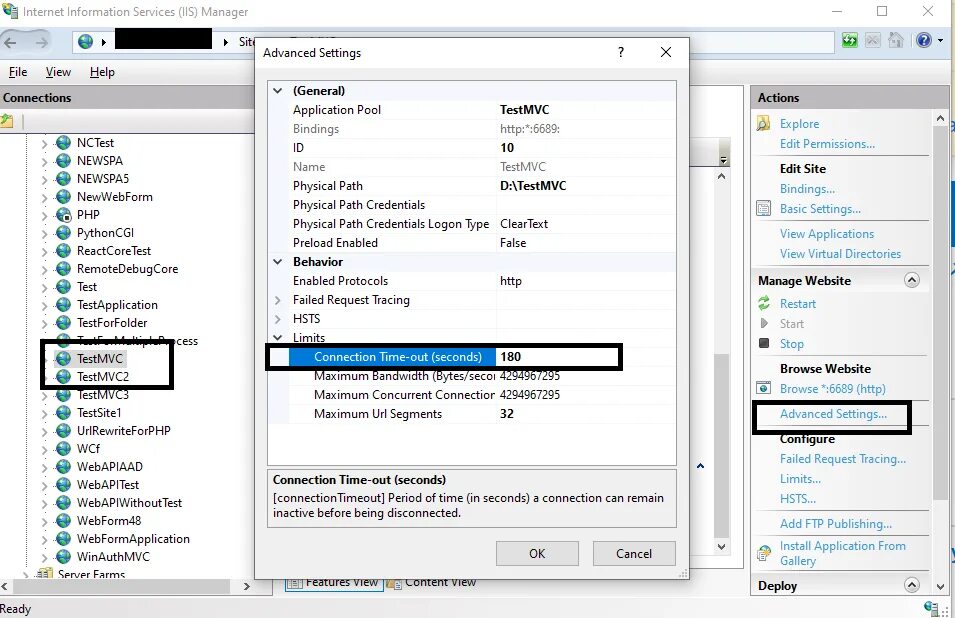
Task: Click the Server Farms node icon
Action: pyautogui.click(x=44, y=574)
